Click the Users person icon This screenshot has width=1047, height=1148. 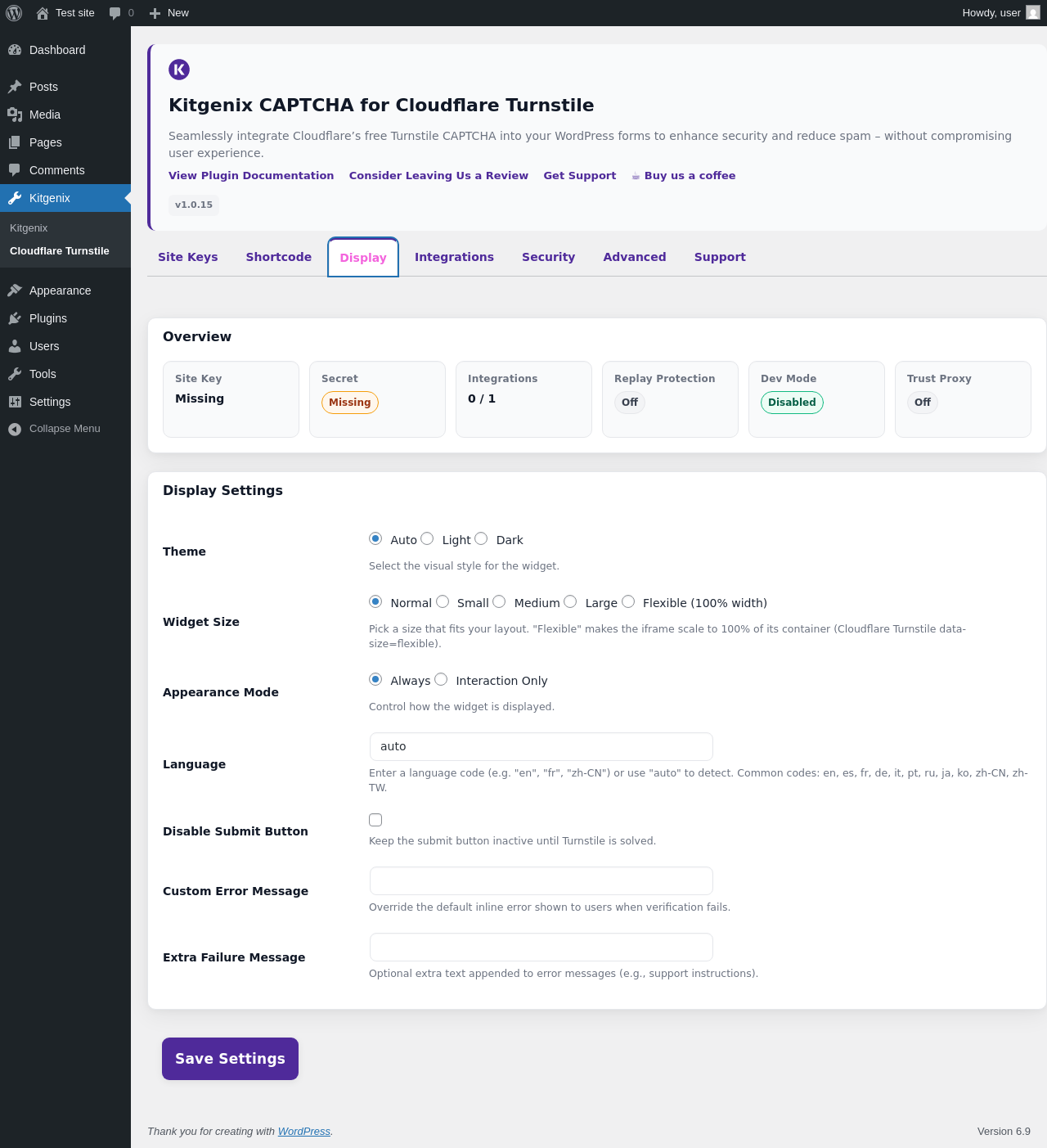coord(15,346)
